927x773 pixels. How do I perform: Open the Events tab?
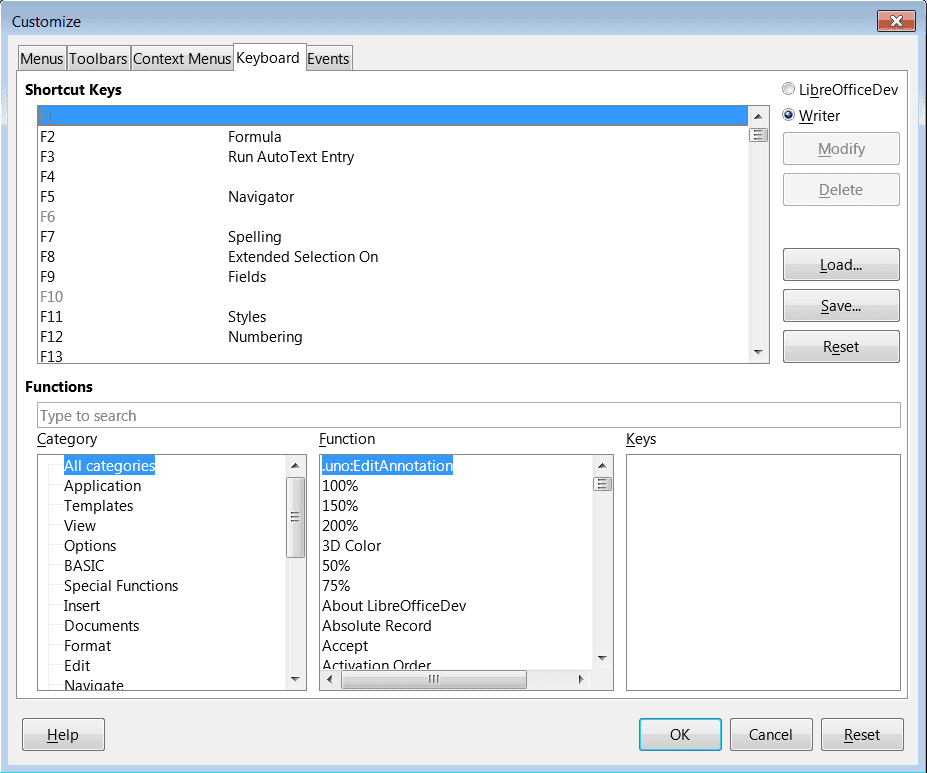coord(329,59)
